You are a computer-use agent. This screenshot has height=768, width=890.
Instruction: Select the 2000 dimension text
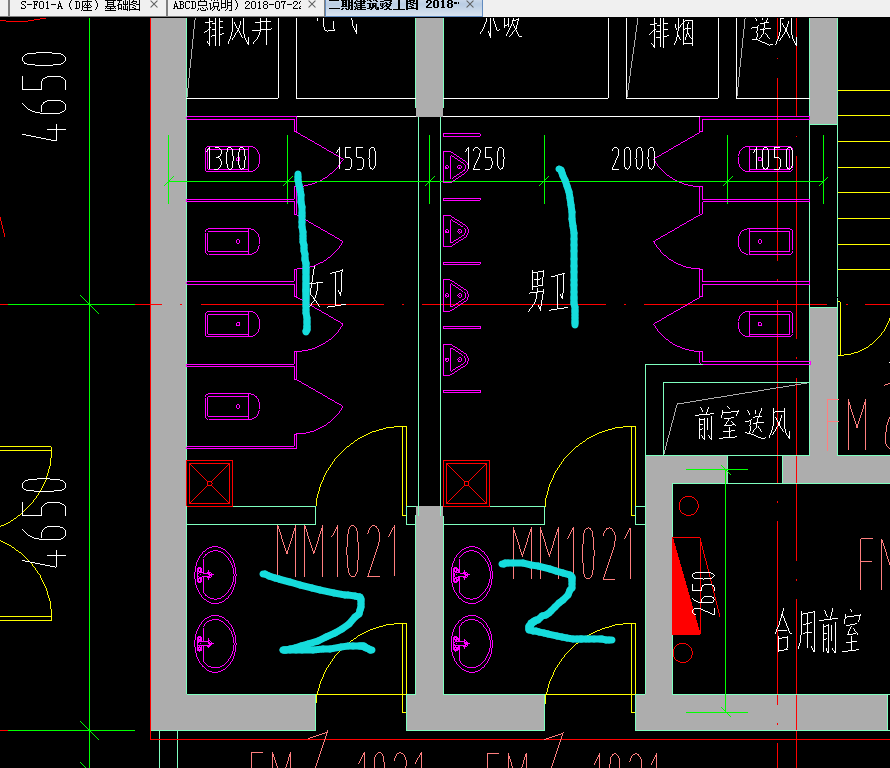pyautogui.click(x=633, y=159)
